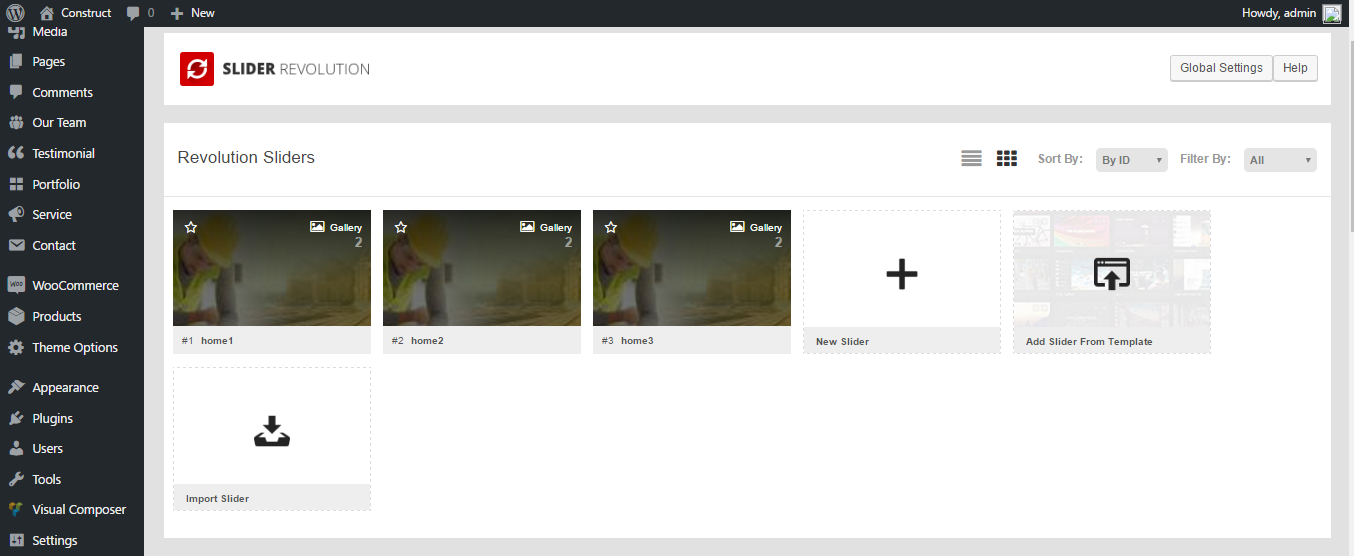Open the home2 slider thumbnail
1354x556 pixels.
pos(482,268)
